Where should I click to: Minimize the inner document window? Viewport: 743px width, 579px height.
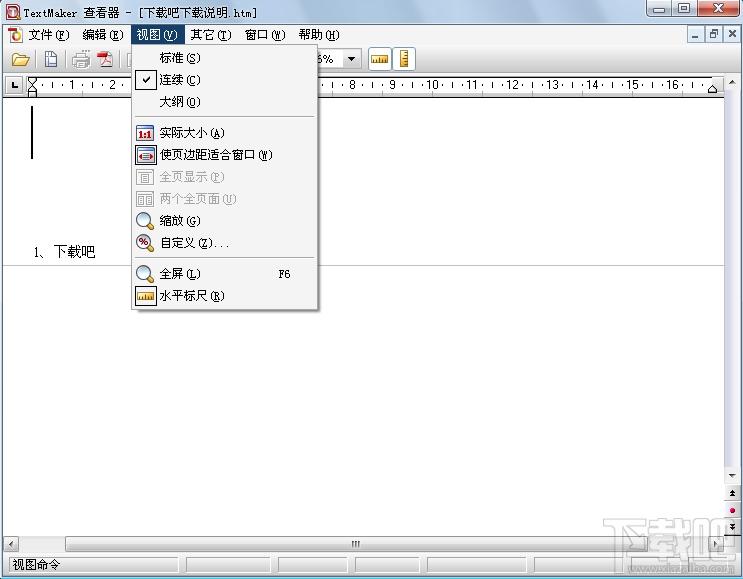[695, 35]
